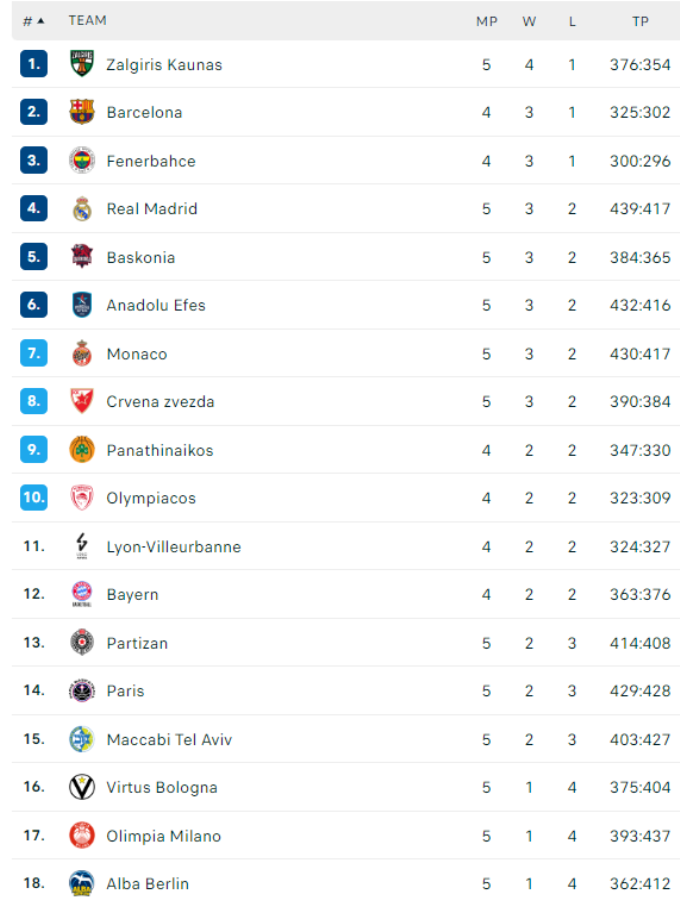Click the Real Madrid crest icon
Viewport: 680px width, 900px height.
click(x=82, y=209)
